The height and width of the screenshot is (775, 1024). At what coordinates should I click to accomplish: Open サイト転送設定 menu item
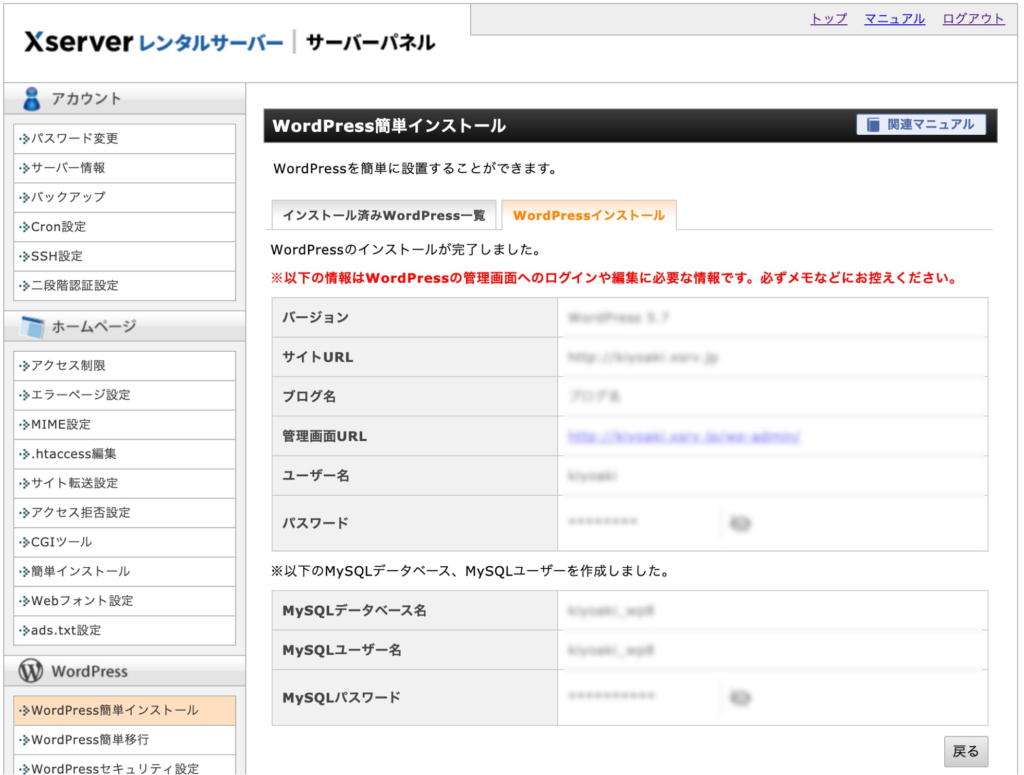[x=124, y=483]
